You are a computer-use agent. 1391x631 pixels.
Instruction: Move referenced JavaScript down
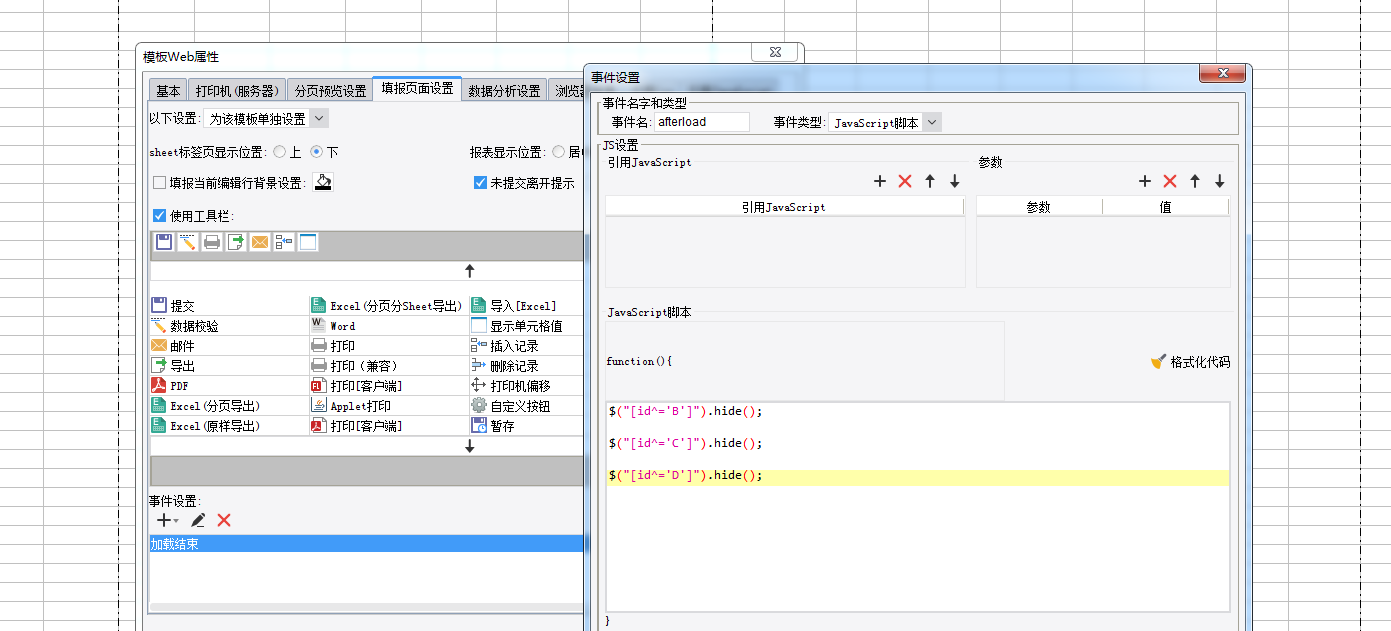pos(955,181)
